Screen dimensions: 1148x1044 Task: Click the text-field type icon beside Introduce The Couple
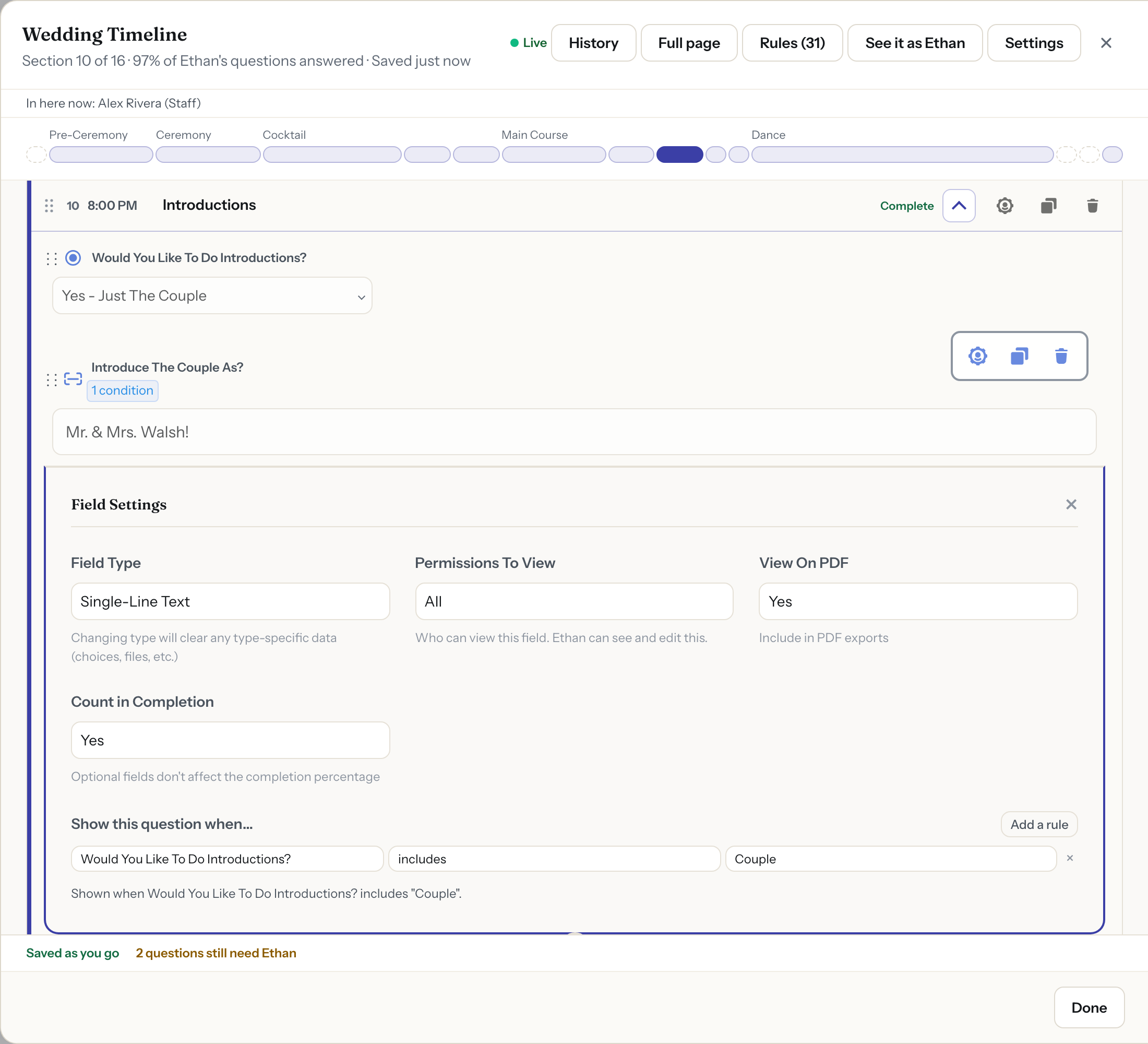point(73,379)
